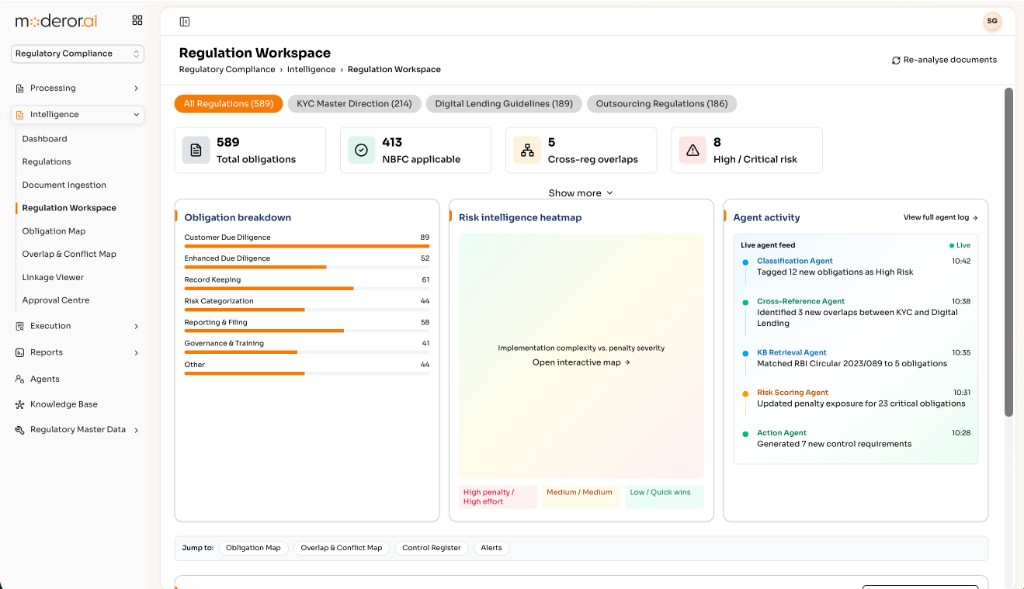The height and width of the screenshot is (589, 1024).
Task: Click the Reports chart icon in sidebar
Action: pos(20,353)
